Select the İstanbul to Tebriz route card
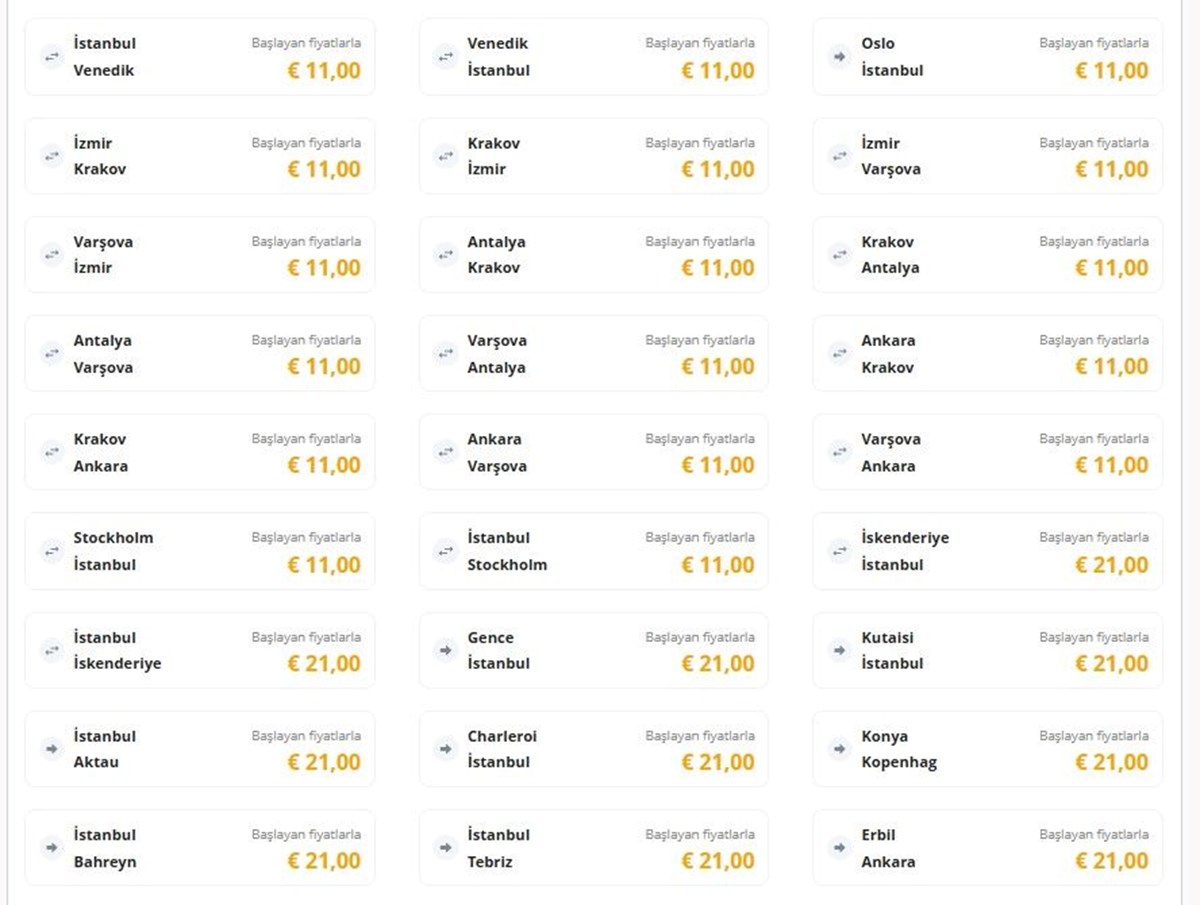The height and width of the screenshot is (905, 1200). [594, 848]
